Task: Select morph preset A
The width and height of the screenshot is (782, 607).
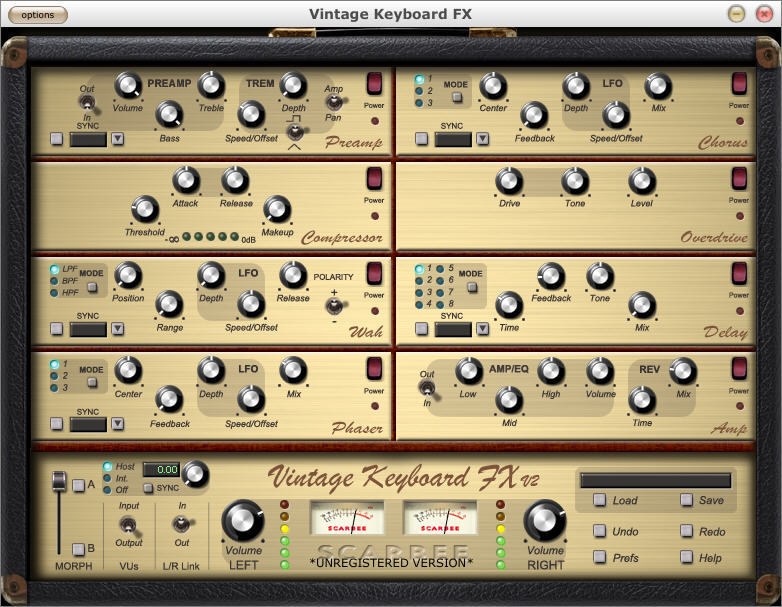Action: click(78, 485)
